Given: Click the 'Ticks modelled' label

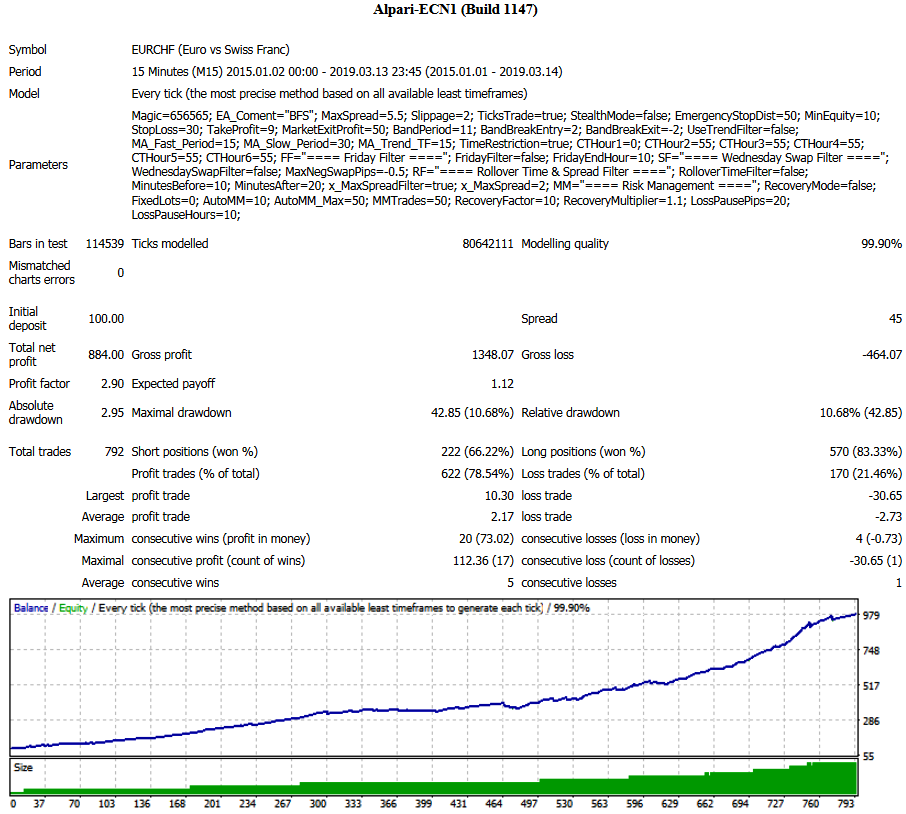Looking at the screenshot, I should click(170, 244).
